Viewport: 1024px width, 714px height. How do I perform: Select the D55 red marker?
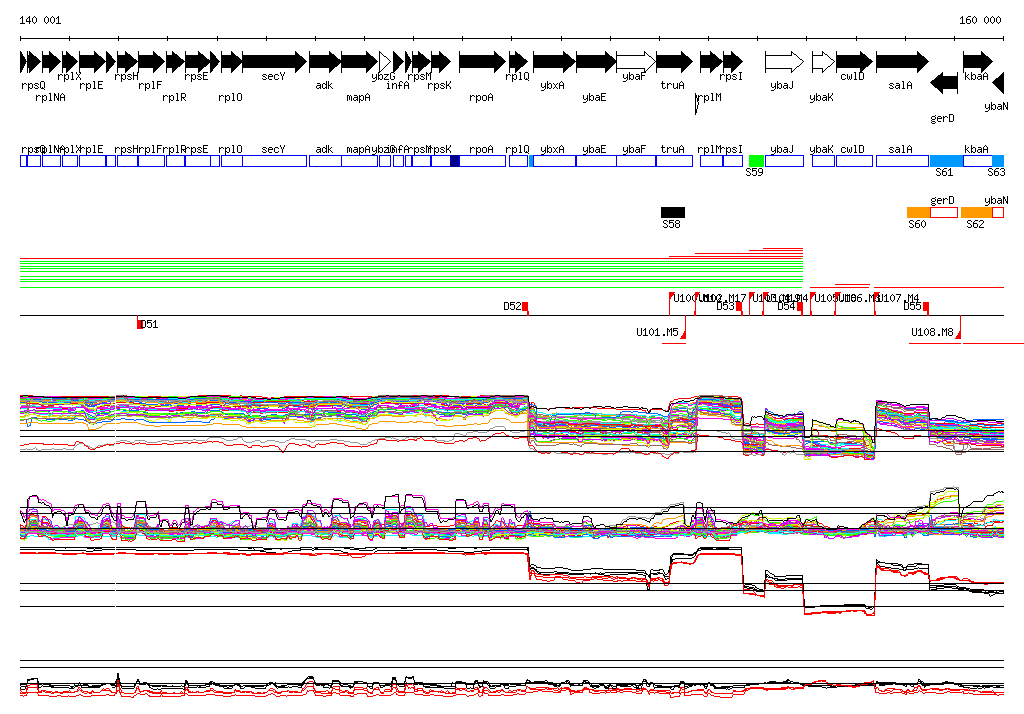tap(926, 306)
